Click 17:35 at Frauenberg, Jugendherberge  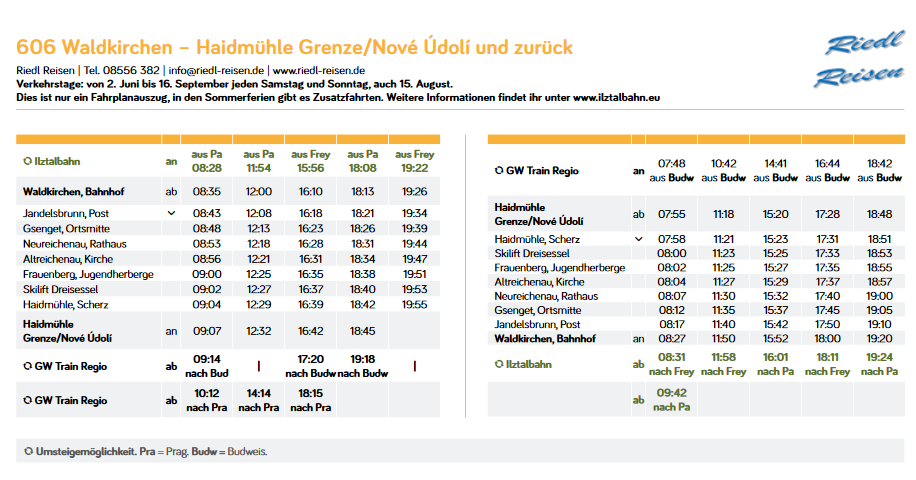pyautogui.click(x=827, y=267)
